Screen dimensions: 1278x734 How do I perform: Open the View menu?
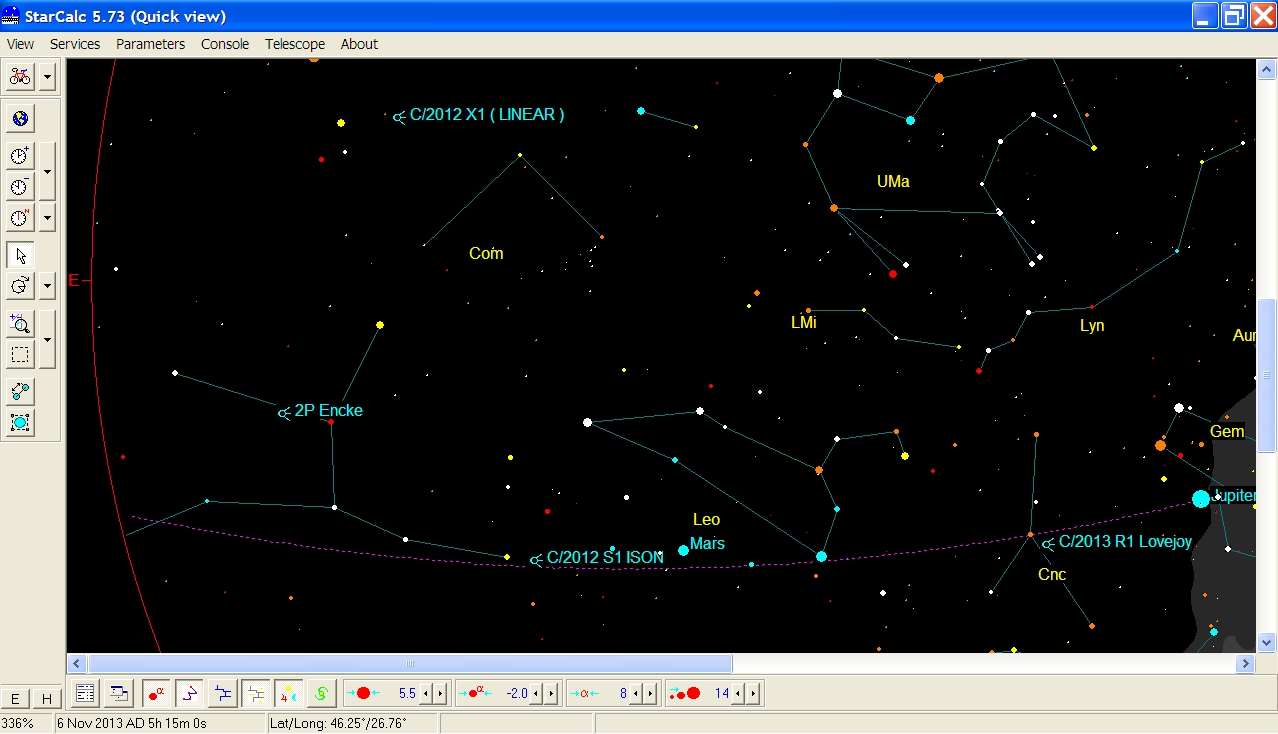point(20,44)
